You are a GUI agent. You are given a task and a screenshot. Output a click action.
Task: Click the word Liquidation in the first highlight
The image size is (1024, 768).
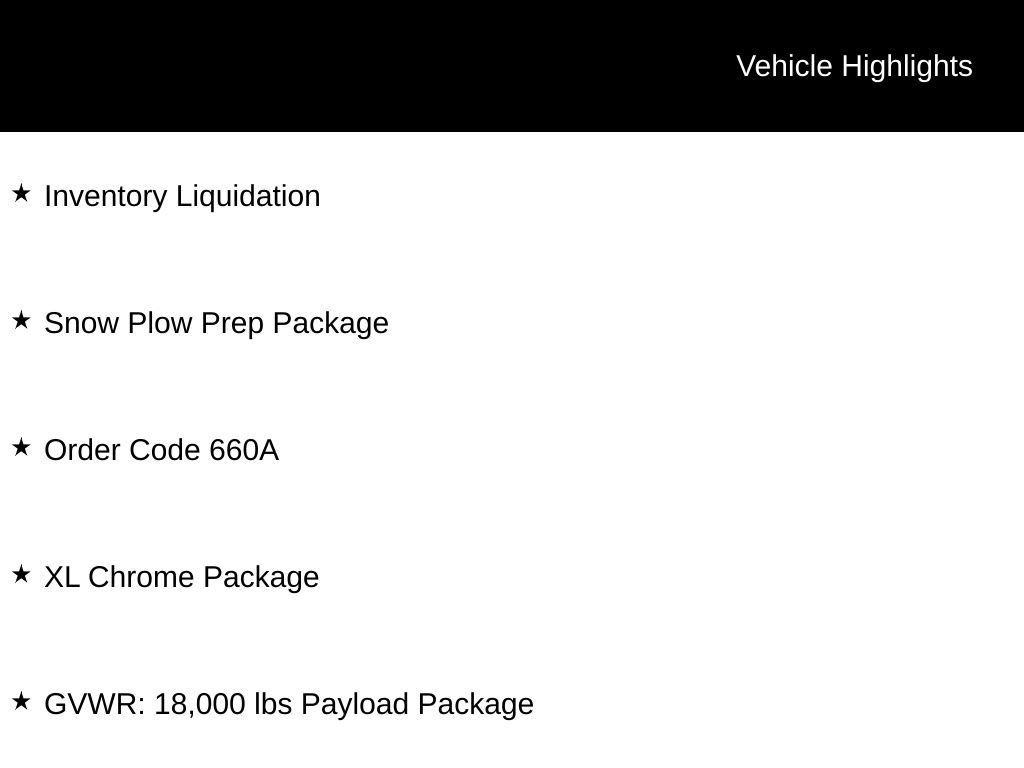point(248,196)
